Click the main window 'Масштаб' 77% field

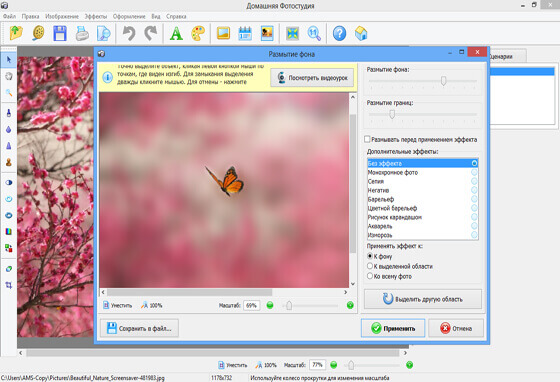pos(317,365)
